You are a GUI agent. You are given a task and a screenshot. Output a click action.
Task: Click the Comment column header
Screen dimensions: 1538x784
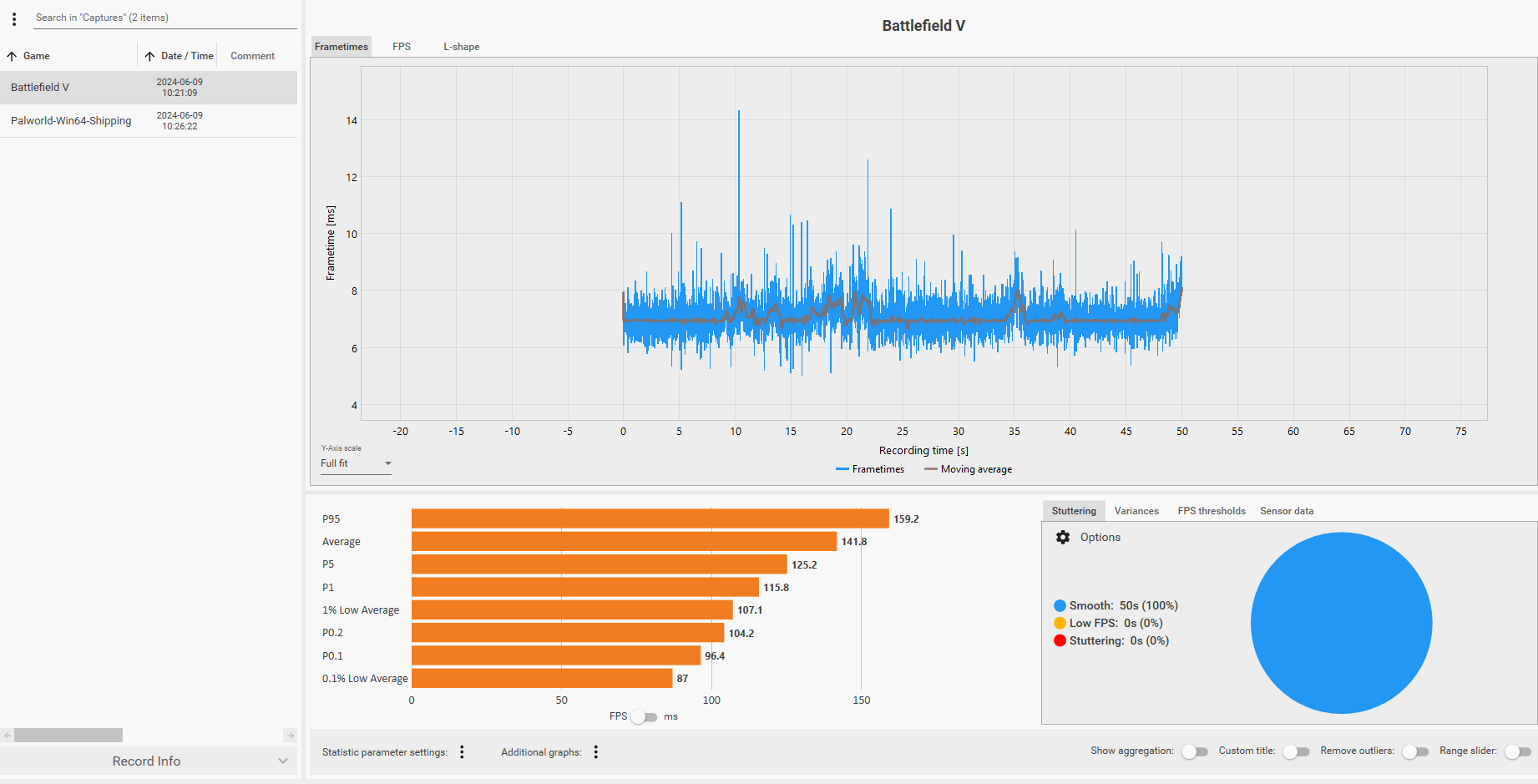click(252, 56)
